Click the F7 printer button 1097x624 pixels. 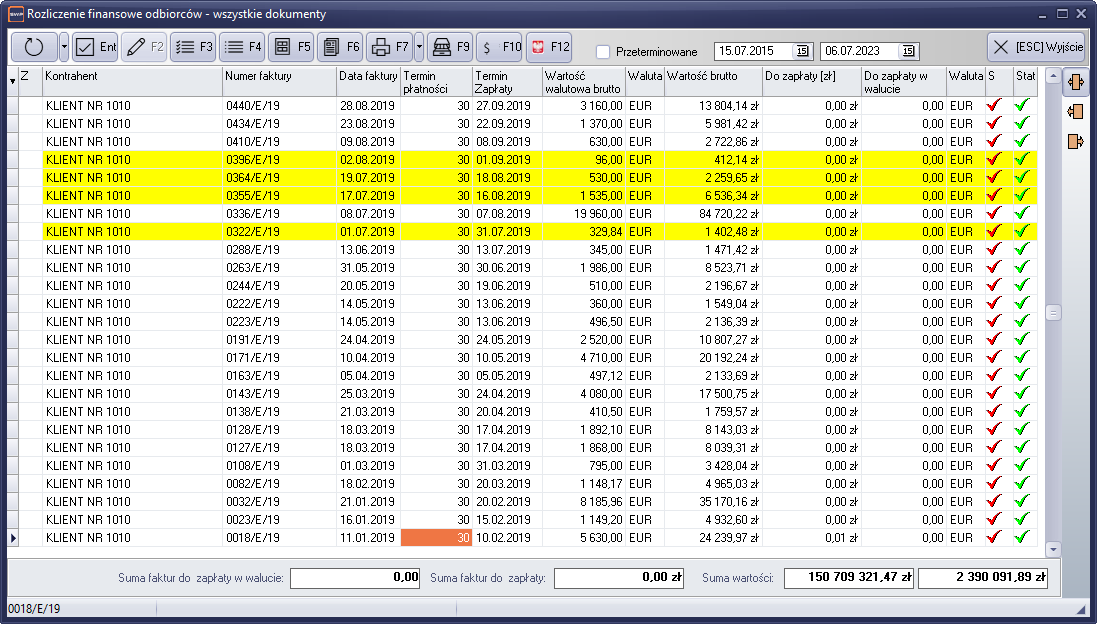[x=389, y=47]
